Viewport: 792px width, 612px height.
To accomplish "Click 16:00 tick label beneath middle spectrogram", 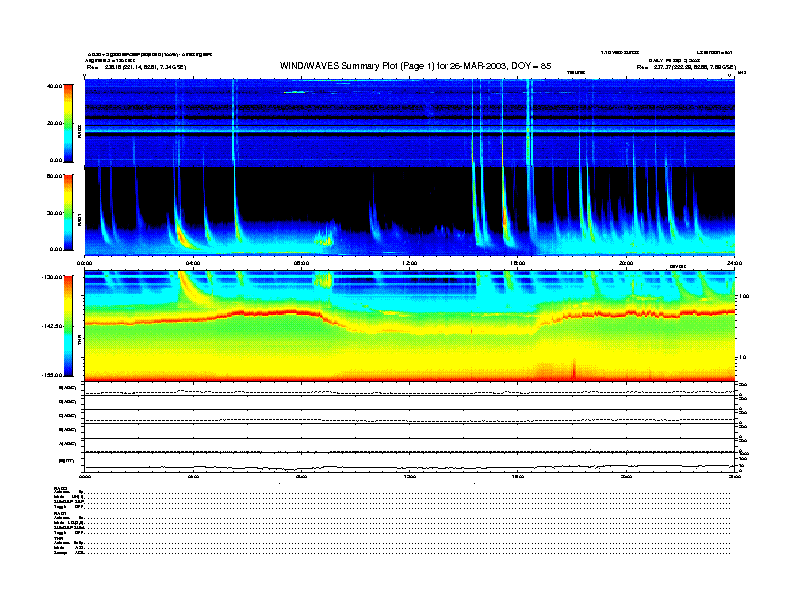I will 518,263.
